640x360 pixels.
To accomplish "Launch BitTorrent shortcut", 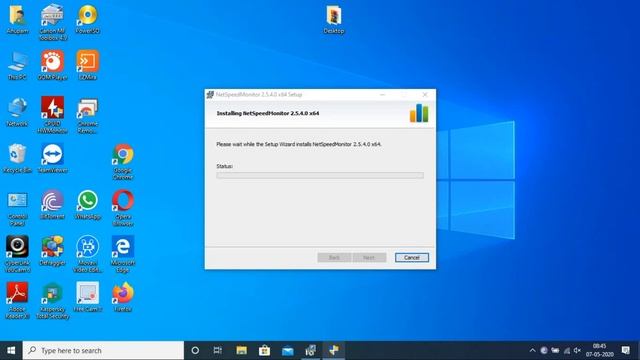I will pyautogui.click(x=52, y=205).
